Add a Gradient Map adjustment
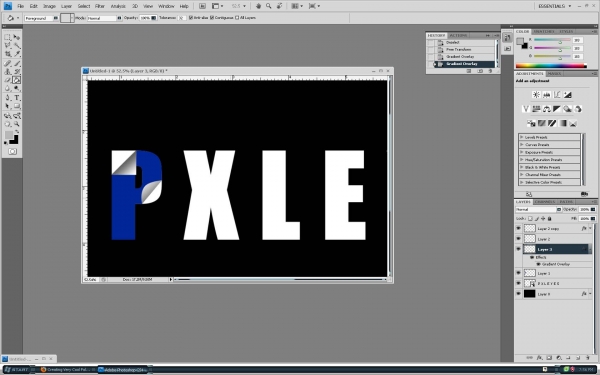This screenshot has height=375, width=600. 562,123
